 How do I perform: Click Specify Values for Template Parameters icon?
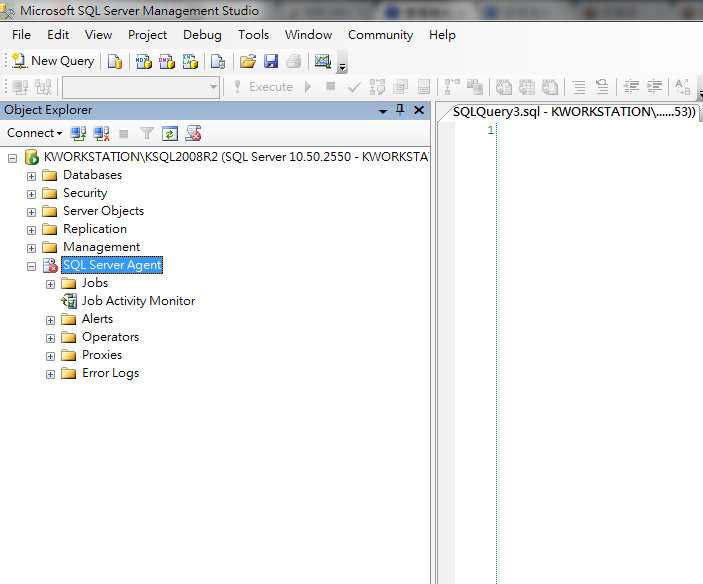tap(682, 87)
